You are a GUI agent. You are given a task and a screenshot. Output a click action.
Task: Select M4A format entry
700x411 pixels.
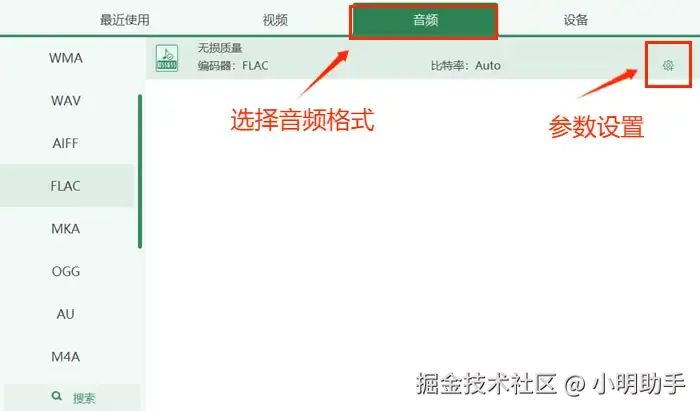66,357
